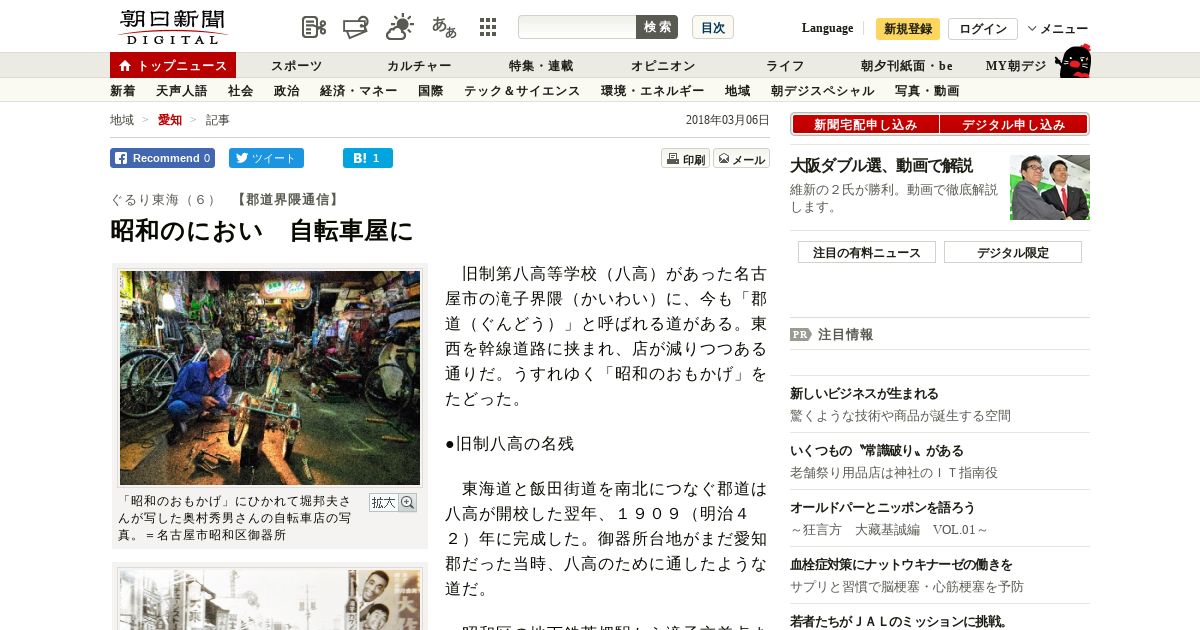Change font size with あぁ icon
Screen dimensions: 1200x630
coord(444,27)
